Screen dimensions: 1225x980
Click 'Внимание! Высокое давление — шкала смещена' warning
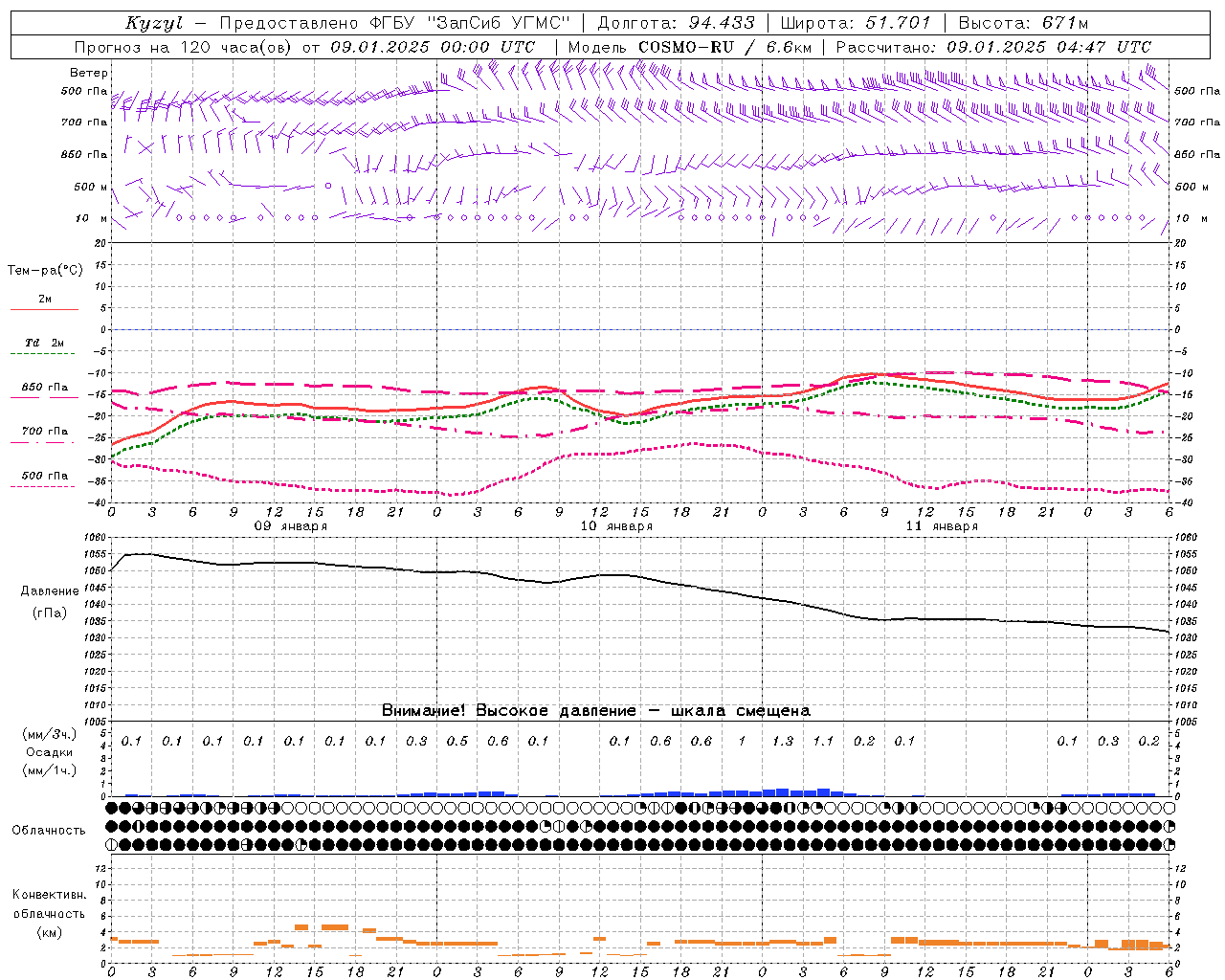click(x=596, y=710)
